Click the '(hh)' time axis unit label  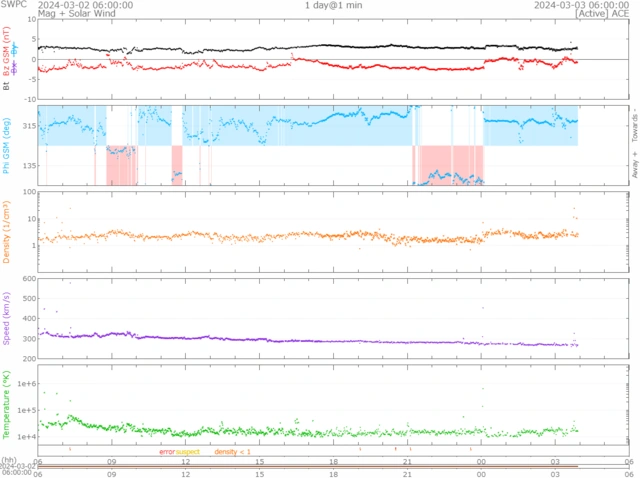pyautogui.click(x=8, y=460)
